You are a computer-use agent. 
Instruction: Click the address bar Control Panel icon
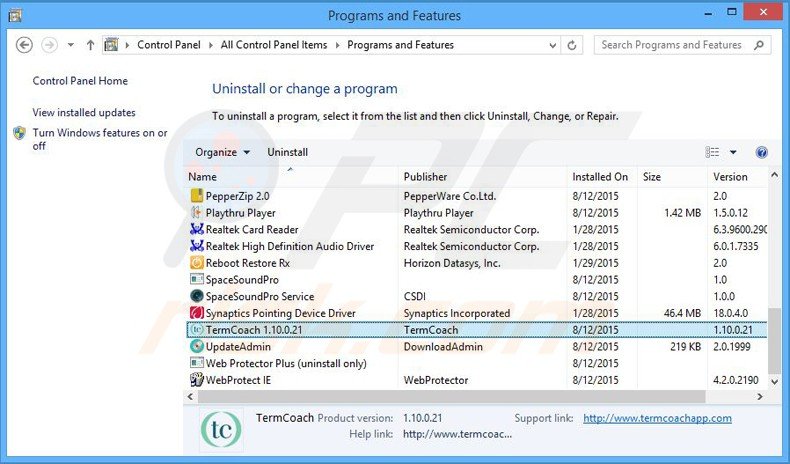point(111,45)
